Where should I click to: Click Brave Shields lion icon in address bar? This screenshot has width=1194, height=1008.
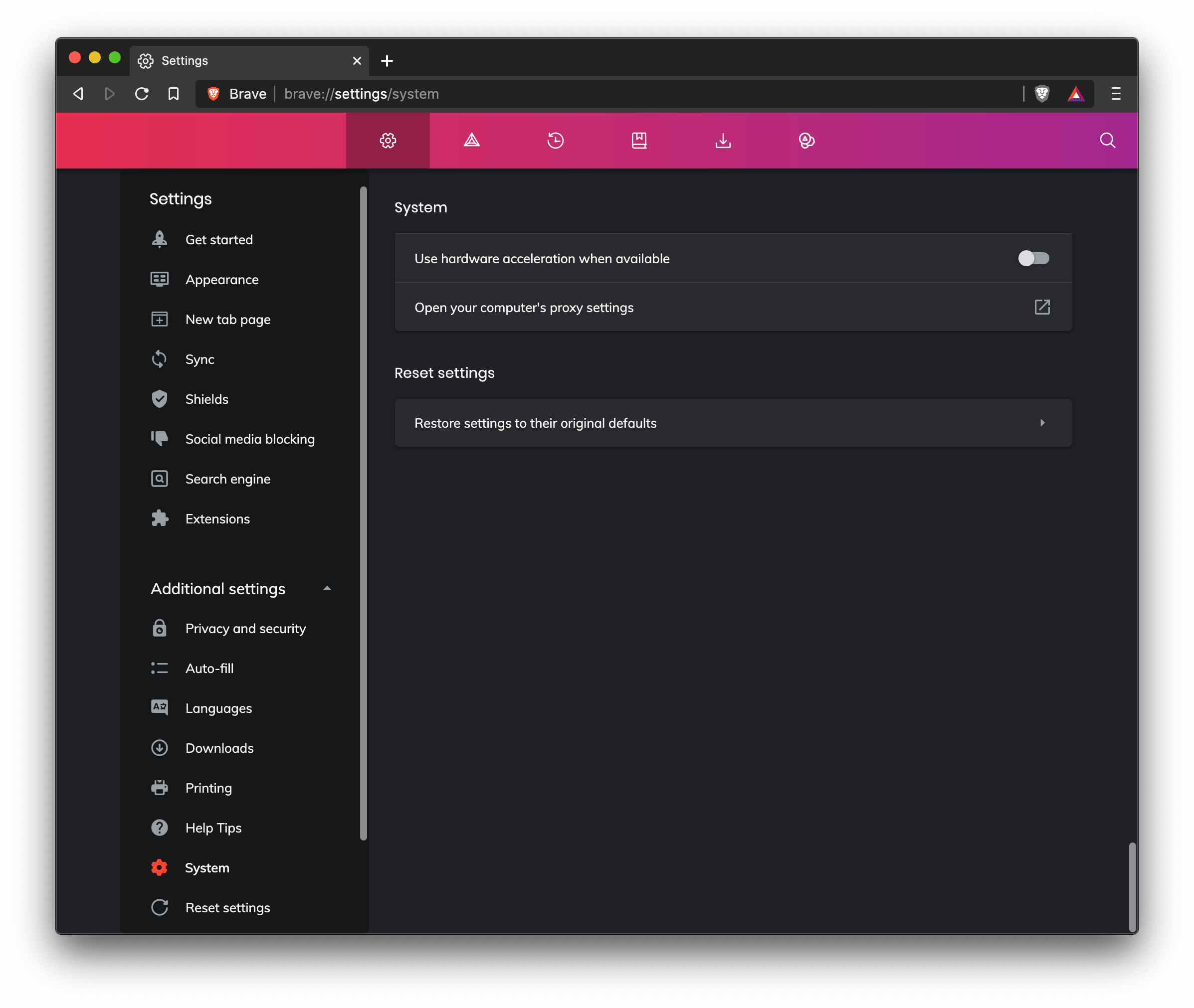[x=1042, y=94]
